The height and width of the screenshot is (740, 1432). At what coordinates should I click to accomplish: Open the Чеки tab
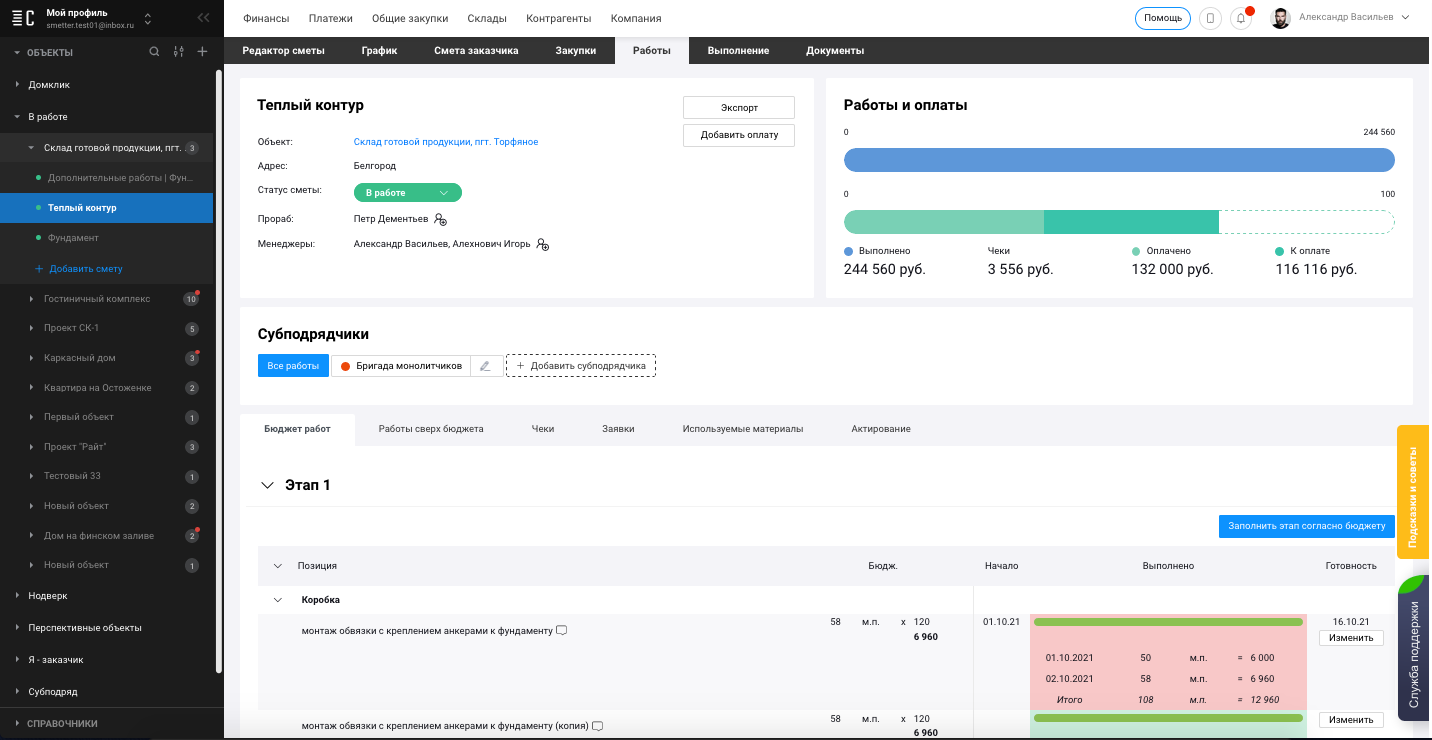(x=543, y=429)
